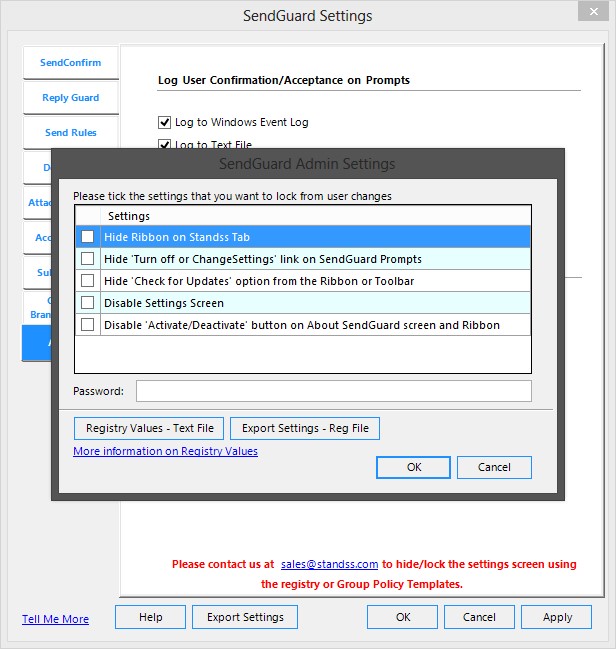Screen dimensions: 616x649
Task: Open More information on Registry Values link
Action: tap(166, 451)
